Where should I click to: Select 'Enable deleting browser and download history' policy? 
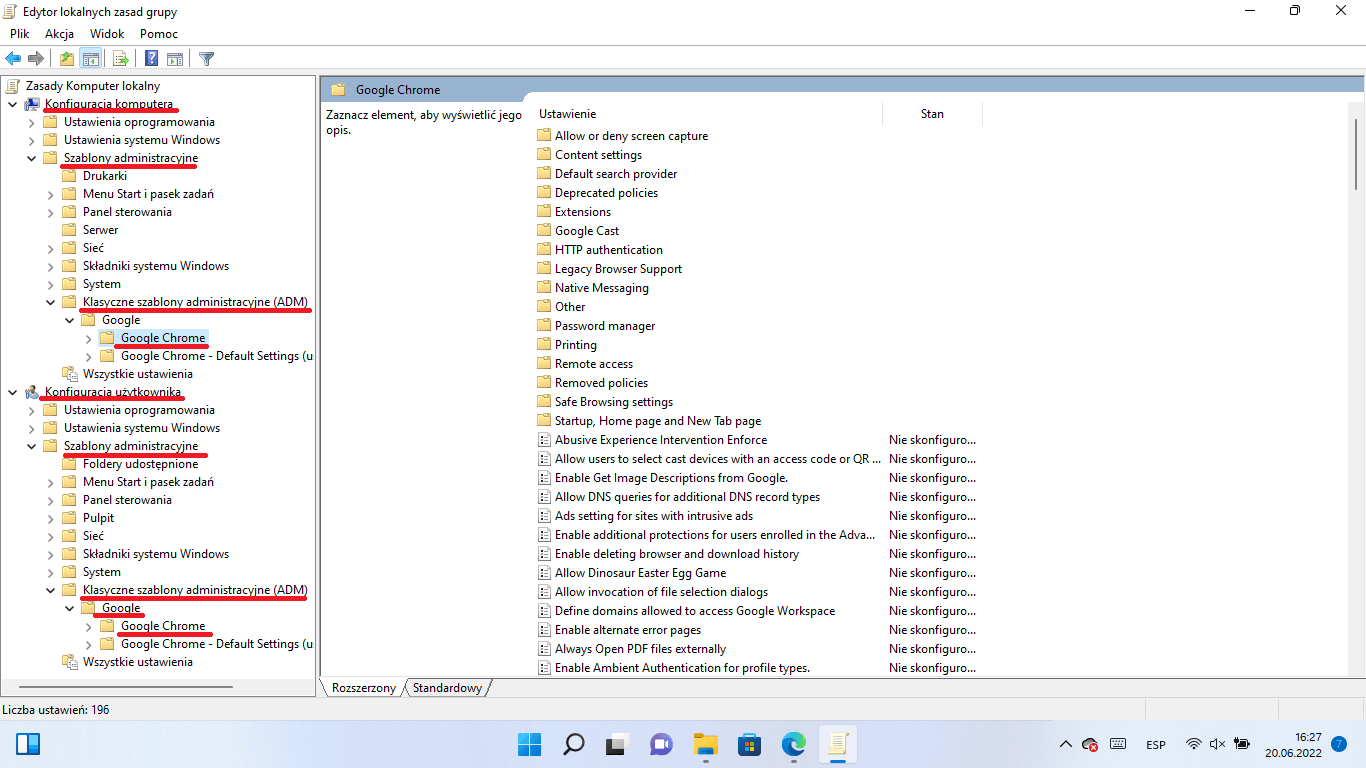tap(677, 554)
